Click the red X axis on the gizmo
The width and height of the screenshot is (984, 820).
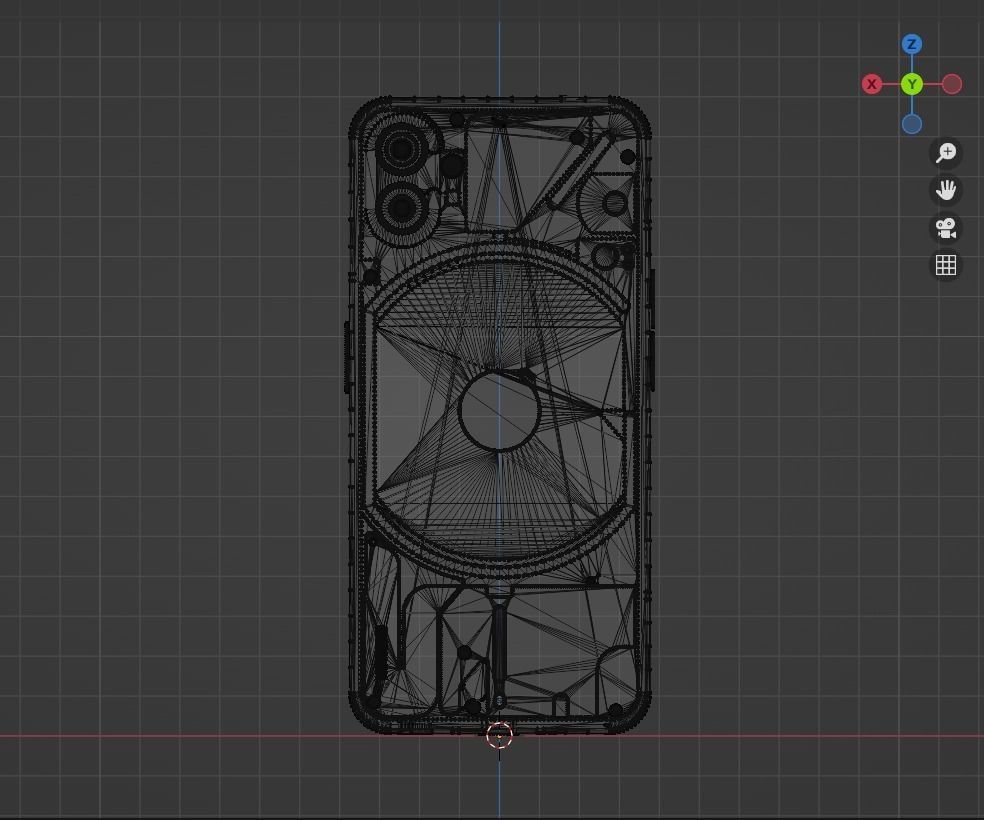tap(872, 84)
